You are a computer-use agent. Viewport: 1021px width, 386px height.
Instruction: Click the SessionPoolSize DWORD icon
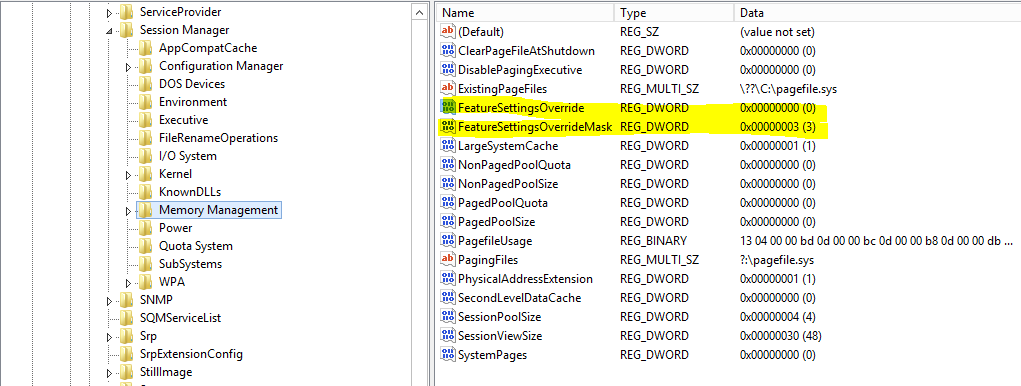tap(448, 317)
